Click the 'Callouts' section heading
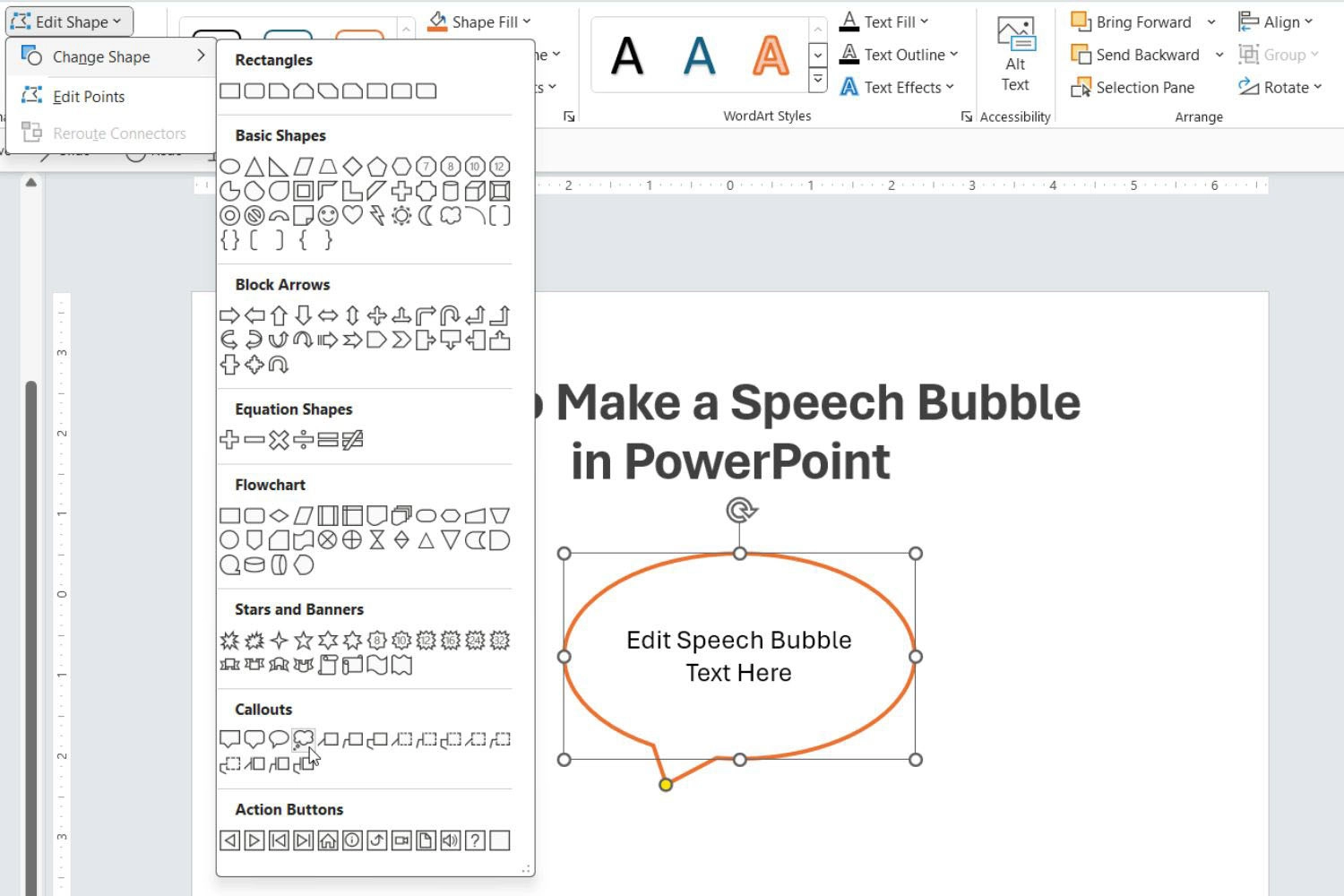 pos(263,709)
